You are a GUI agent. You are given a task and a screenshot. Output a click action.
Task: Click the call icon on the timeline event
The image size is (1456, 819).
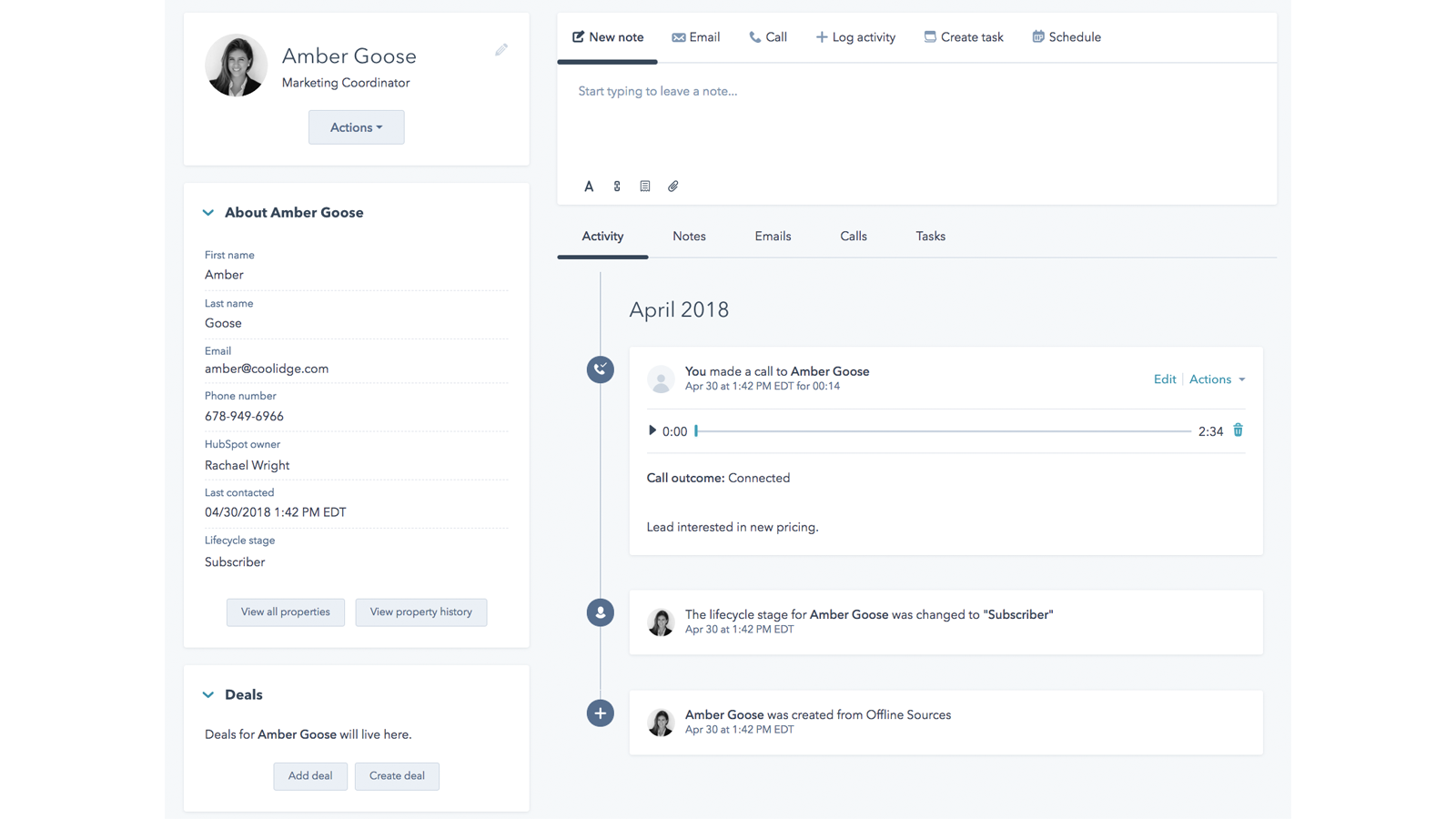click(601, 369)
